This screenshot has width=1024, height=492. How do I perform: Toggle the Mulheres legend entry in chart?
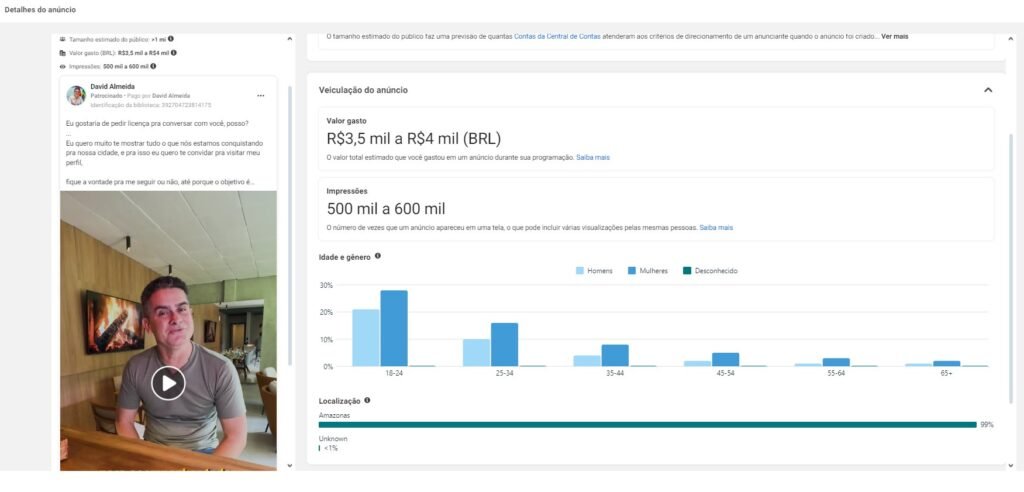645,271
